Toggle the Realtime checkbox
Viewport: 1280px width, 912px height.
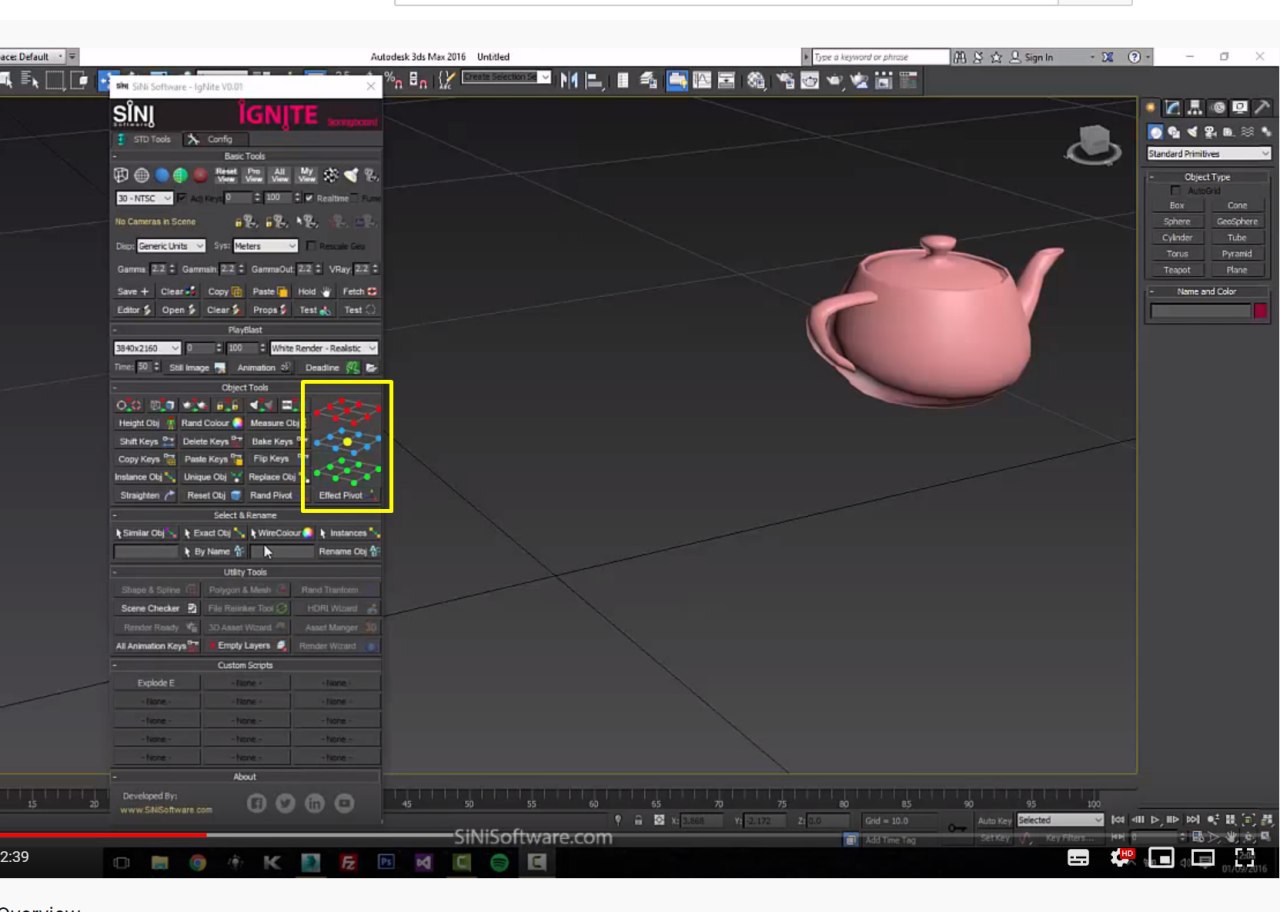[x=308, y=198]
